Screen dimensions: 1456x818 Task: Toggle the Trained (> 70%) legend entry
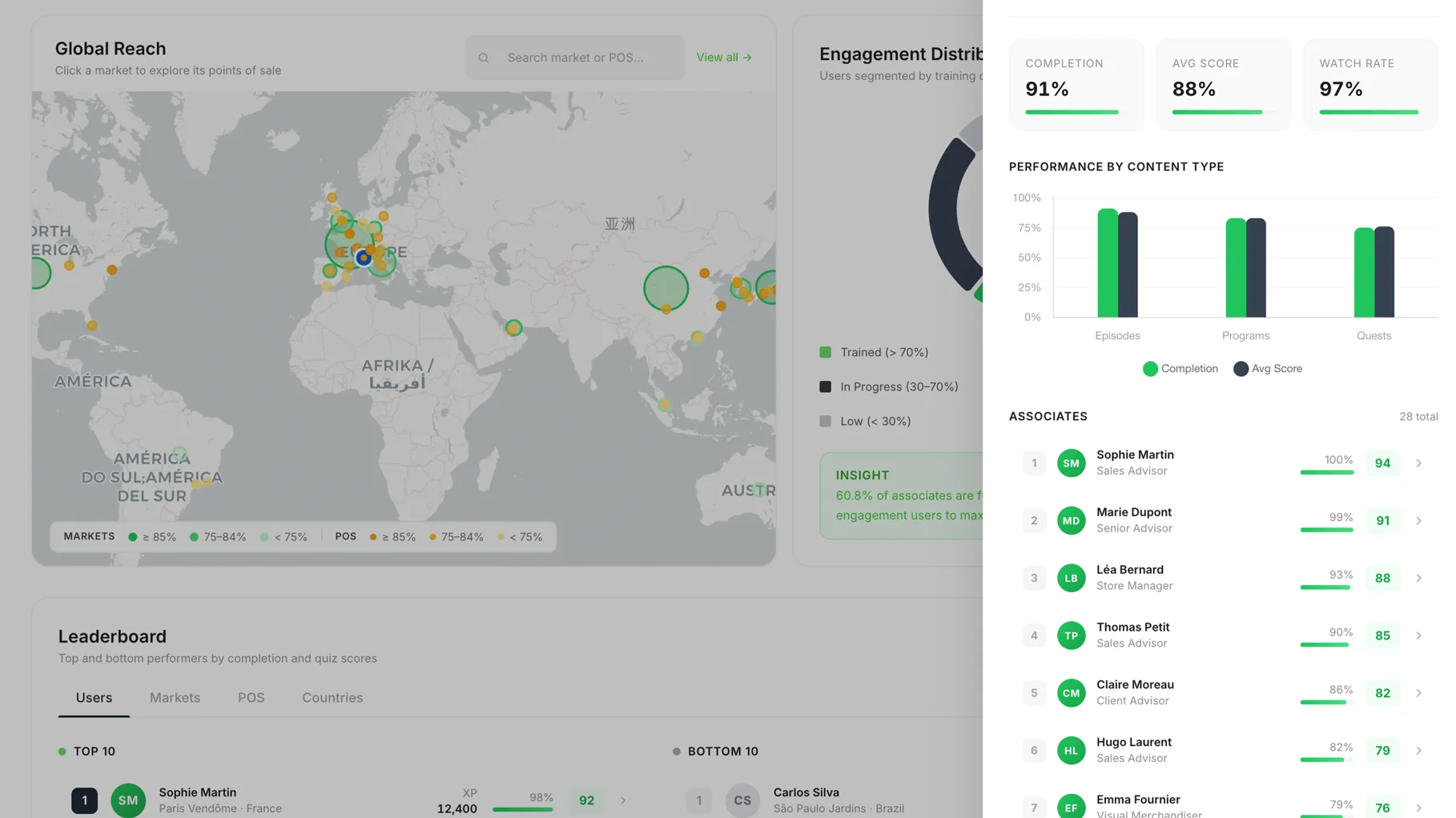coord(874,352)
